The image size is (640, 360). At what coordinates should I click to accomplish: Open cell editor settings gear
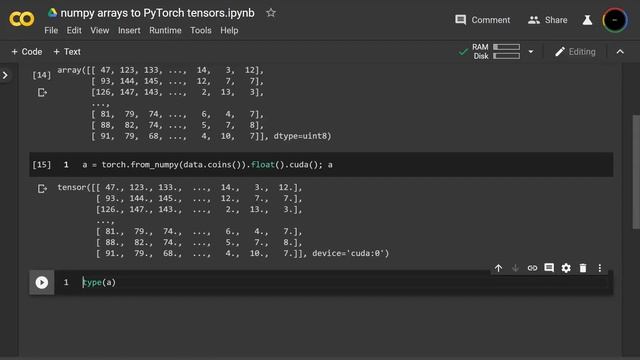click(x=566, y=268)
